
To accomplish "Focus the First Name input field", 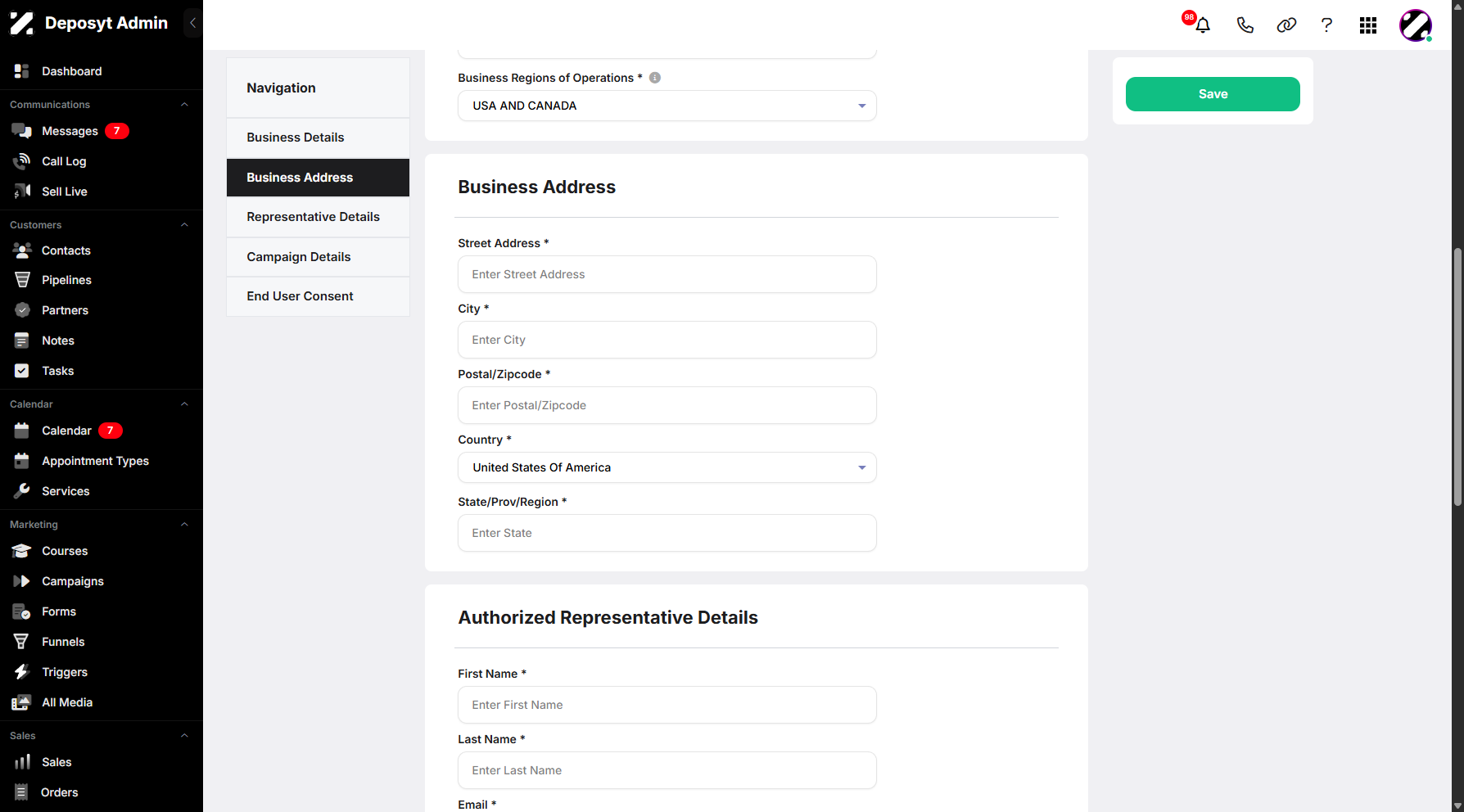I will (667, 705).
